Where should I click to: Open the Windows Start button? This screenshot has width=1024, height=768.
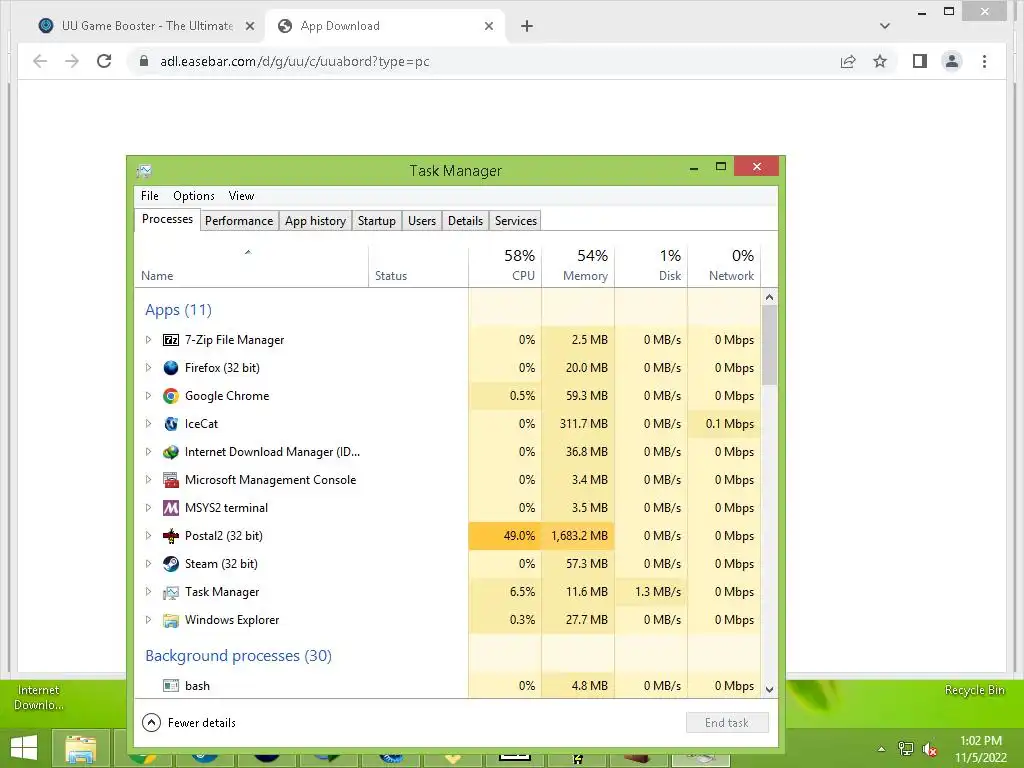(24, 748)
